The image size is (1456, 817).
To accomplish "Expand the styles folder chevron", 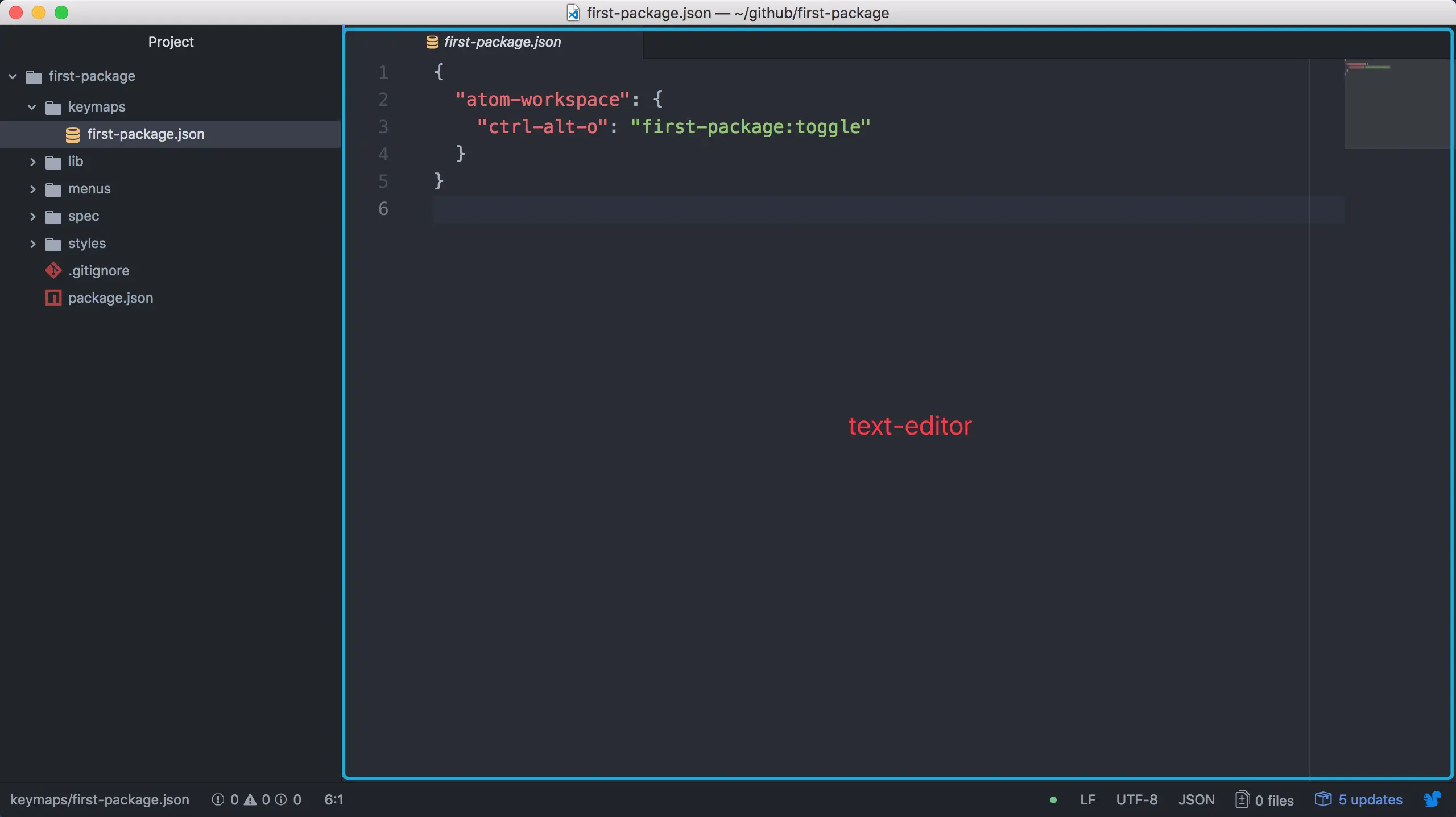I will (32, 244).
